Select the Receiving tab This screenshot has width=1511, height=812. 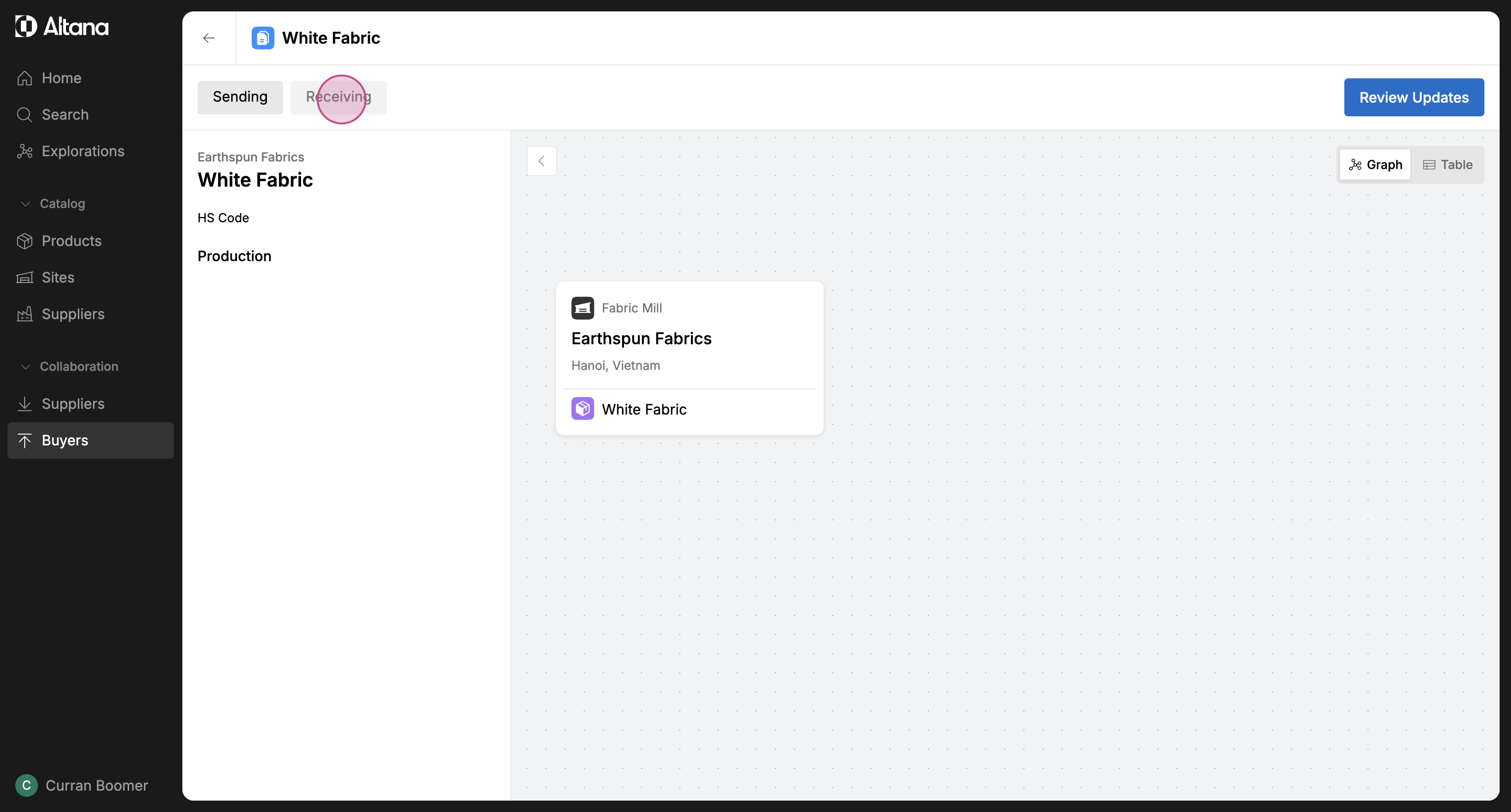(339, 97)
